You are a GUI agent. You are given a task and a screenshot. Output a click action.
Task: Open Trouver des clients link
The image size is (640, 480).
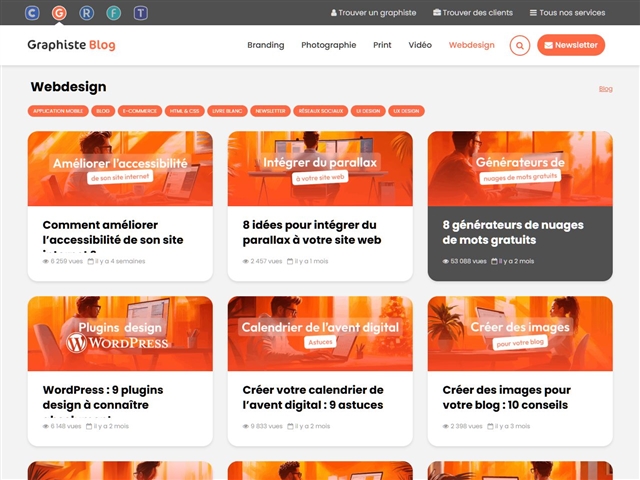pos(473,13)
